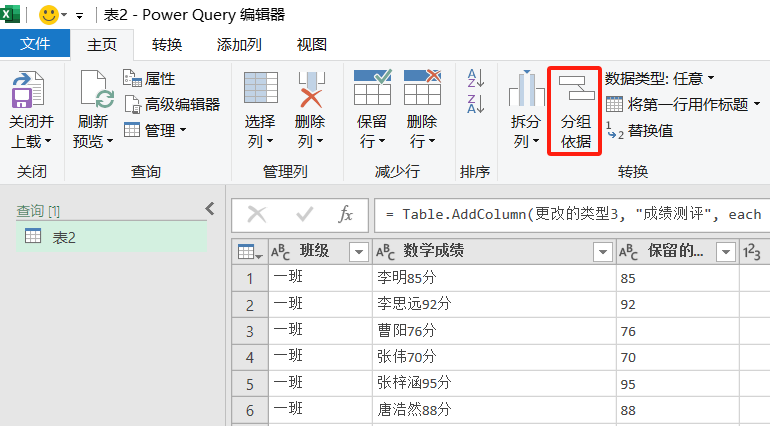Click the ABC type icon of 数学成绩 column
The height and width of the screenshot is (426, 770).
point(385,252)
